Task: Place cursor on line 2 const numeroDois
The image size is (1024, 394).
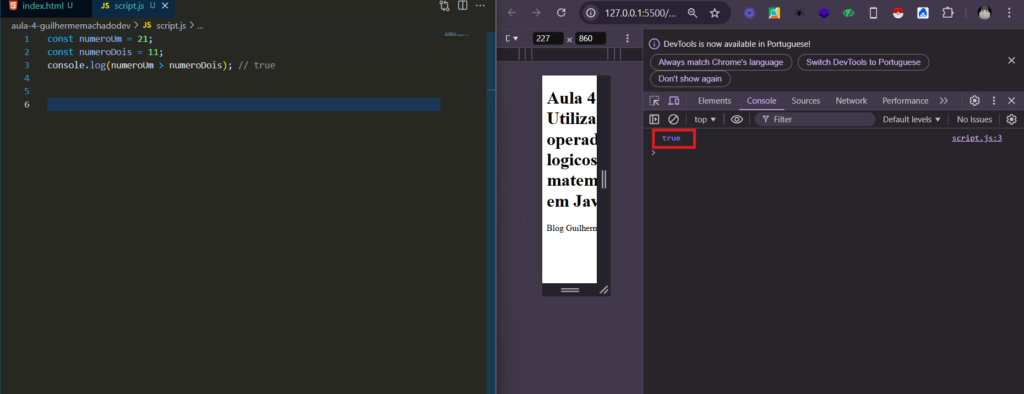Action: [x=105, y=52]
